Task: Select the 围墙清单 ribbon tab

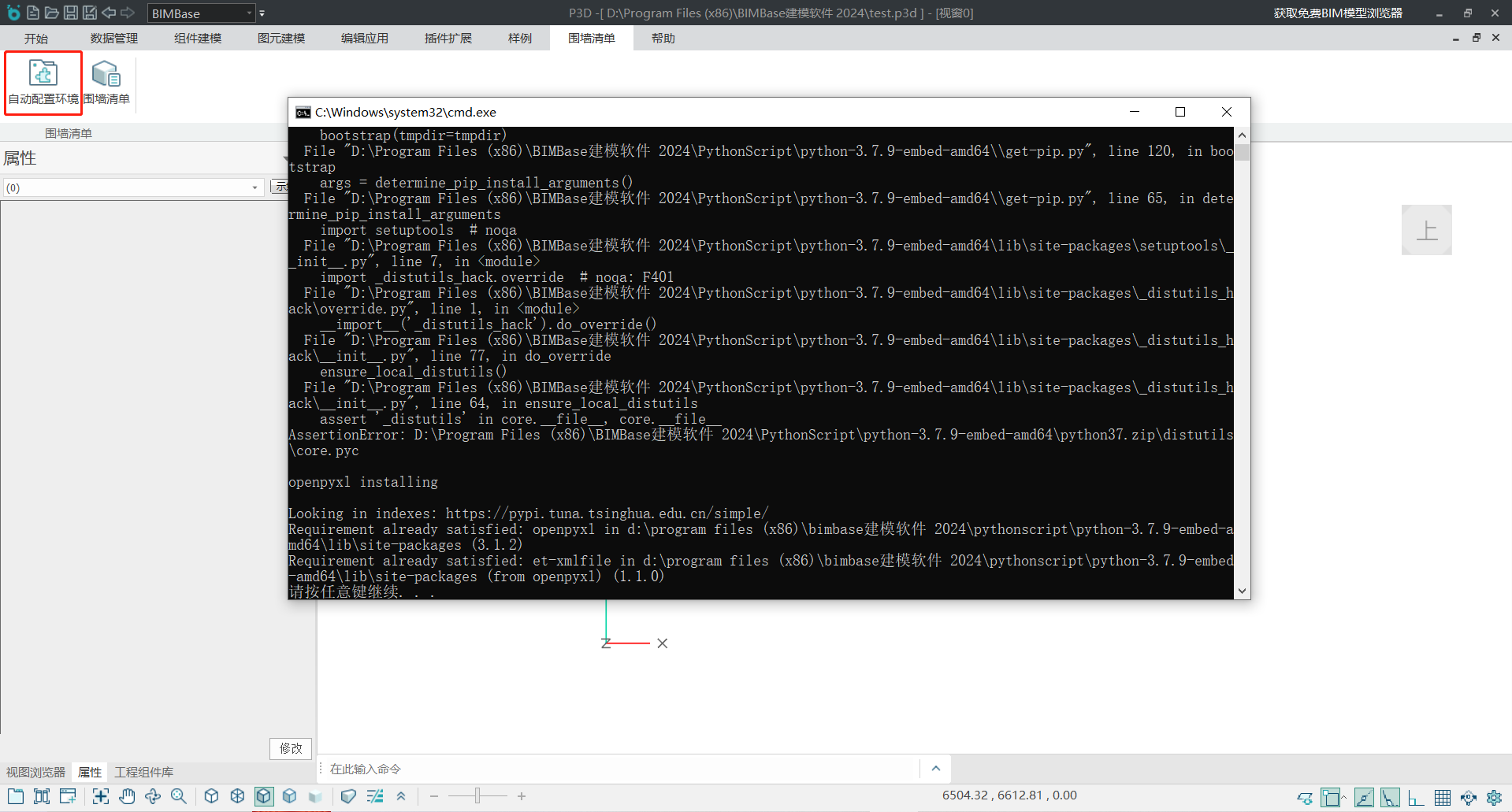Action: click(x=592, y=39)
